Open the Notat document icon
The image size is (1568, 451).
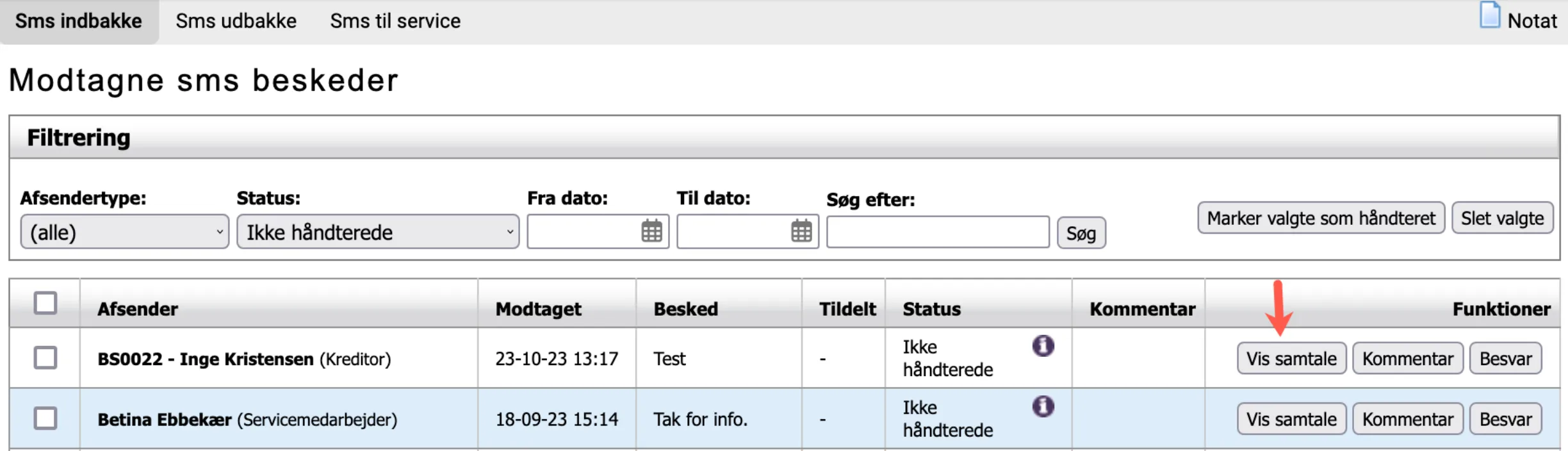pyautogui.click(x=1489, y=15)
